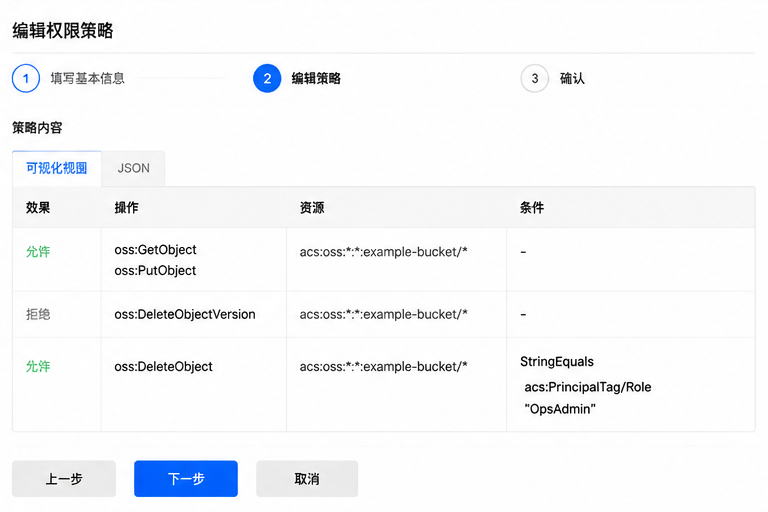The image size is (768, 512).
Task: Click the 资源 column header
Action: coord(312,208)
